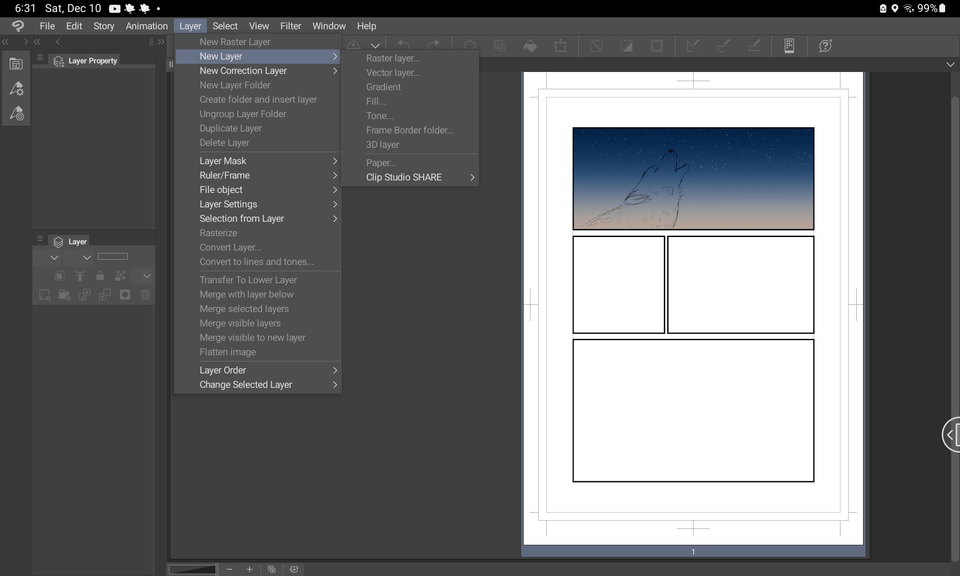
Task: Click the pen-with-gear sub tool icon
Action: pyautogui.click(x=16, y=89)
